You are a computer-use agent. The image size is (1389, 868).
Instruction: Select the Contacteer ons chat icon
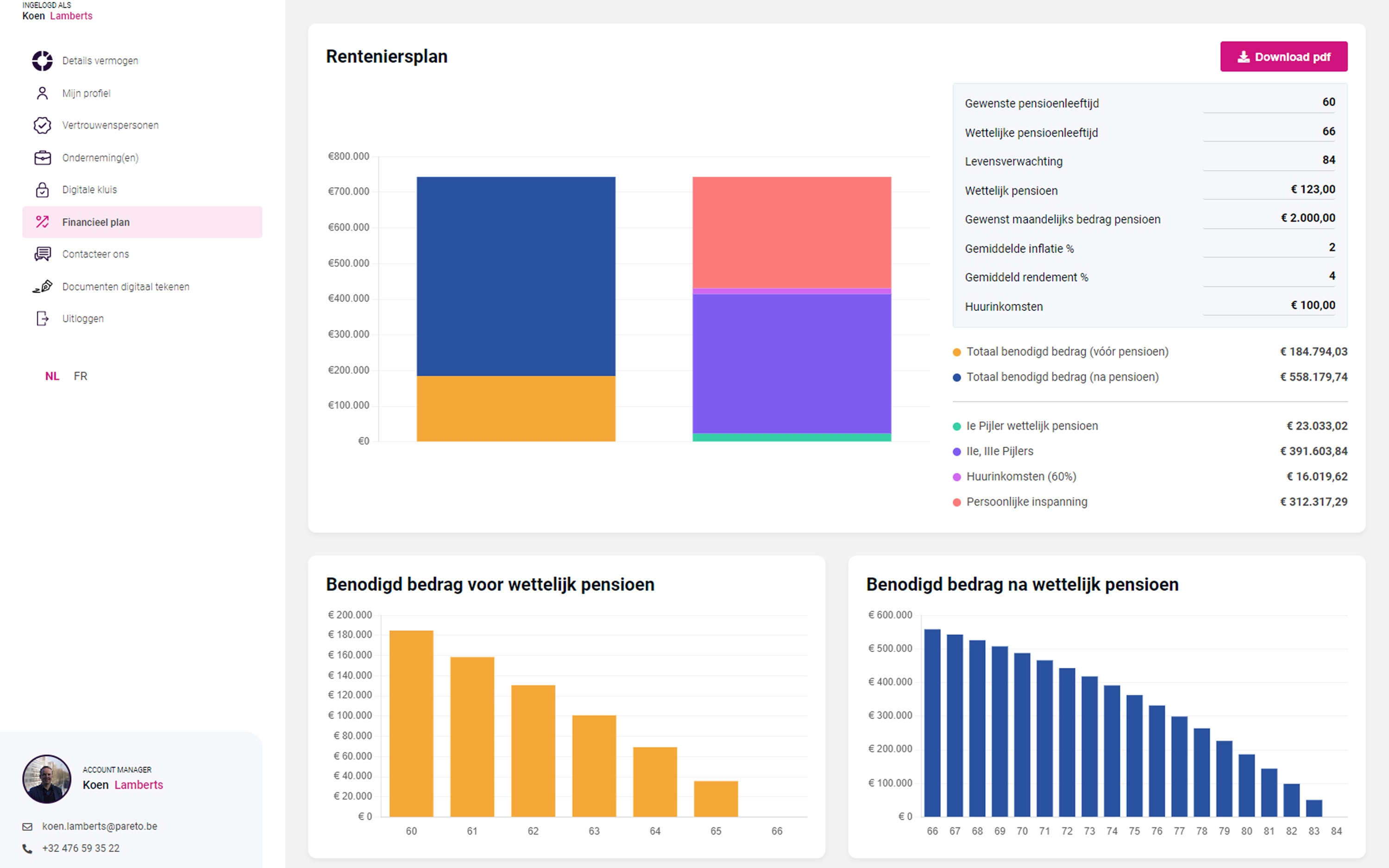pyautogui.click(x=42, y=254)
